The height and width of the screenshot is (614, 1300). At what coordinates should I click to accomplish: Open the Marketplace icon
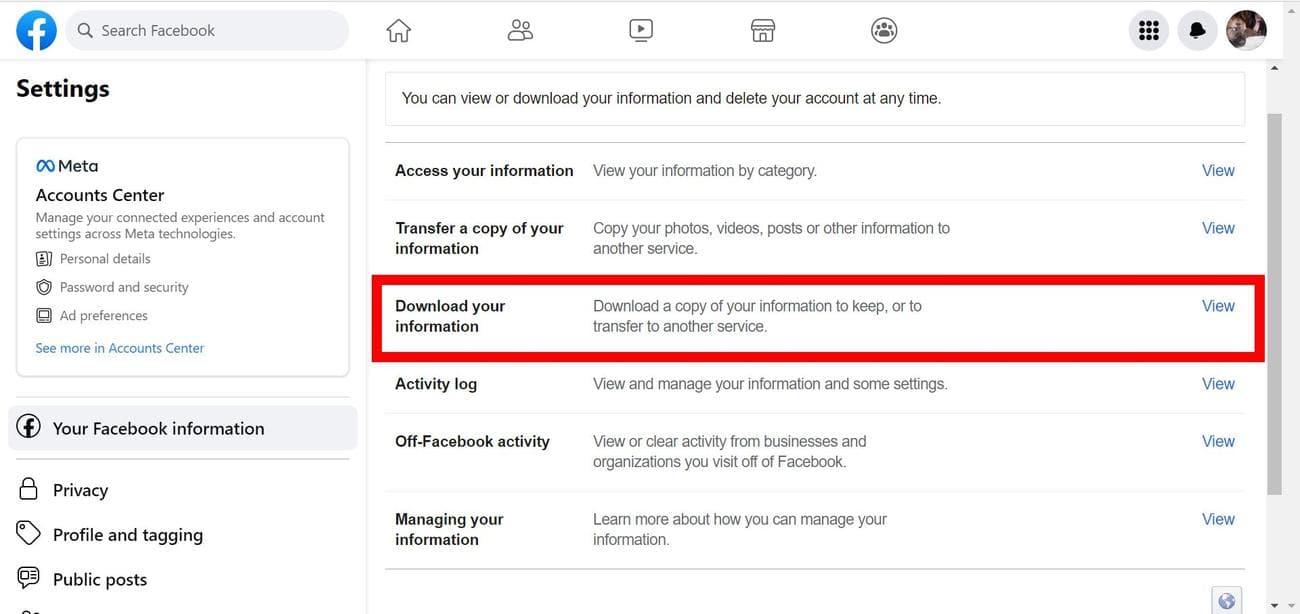[762, 30]
